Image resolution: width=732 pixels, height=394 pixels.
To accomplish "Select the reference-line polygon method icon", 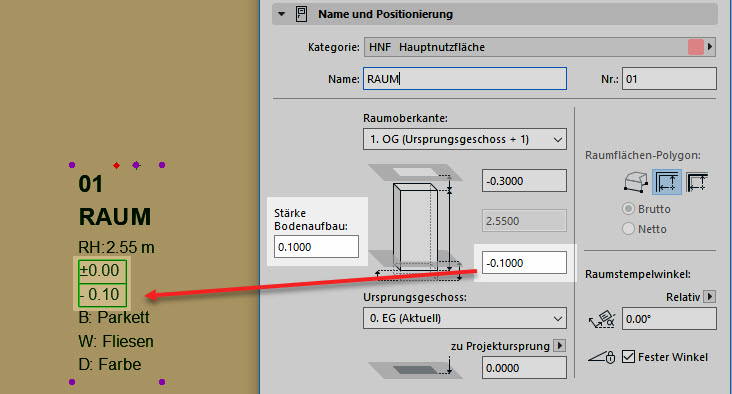I will [697, 182].
